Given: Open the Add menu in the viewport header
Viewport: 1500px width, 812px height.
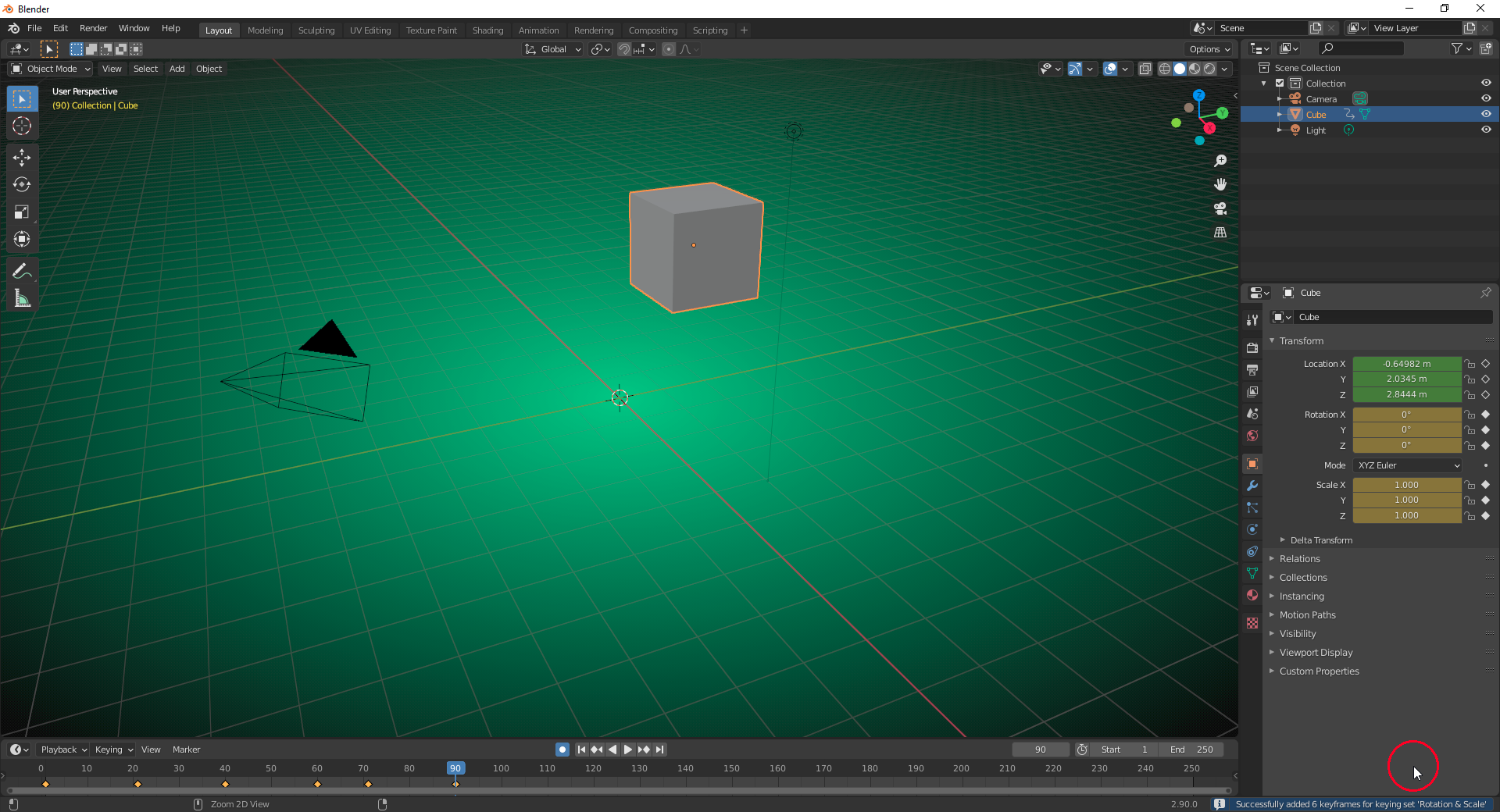Looking at the screenshot, I should (x=177, y=69).
